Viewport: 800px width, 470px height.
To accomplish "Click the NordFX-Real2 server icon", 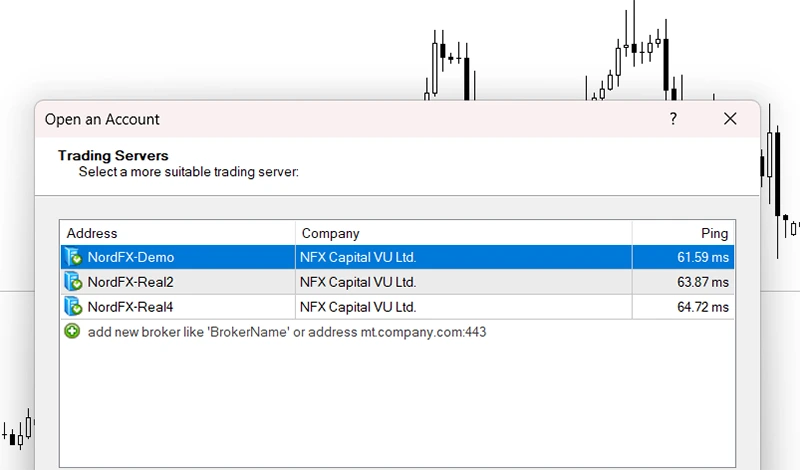I will tap(72, 282).
